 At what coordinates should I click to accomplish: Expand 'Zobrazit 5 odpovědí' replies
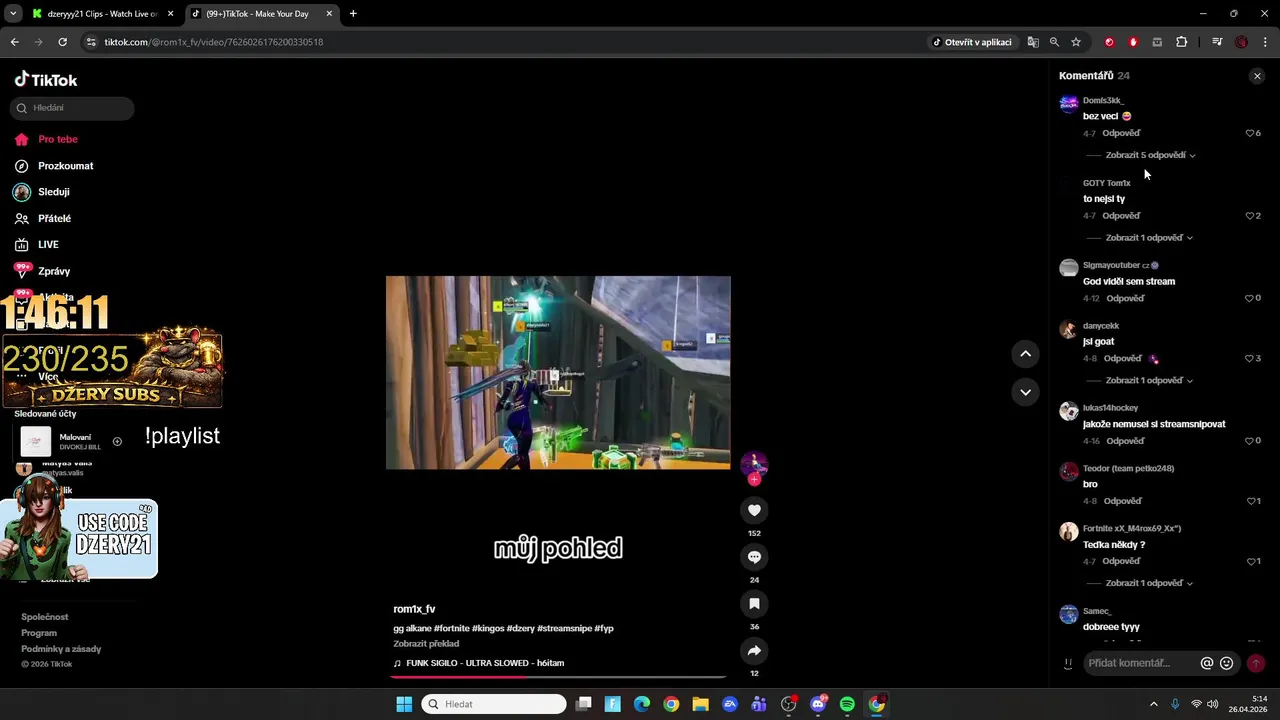tap(1150, 155)
